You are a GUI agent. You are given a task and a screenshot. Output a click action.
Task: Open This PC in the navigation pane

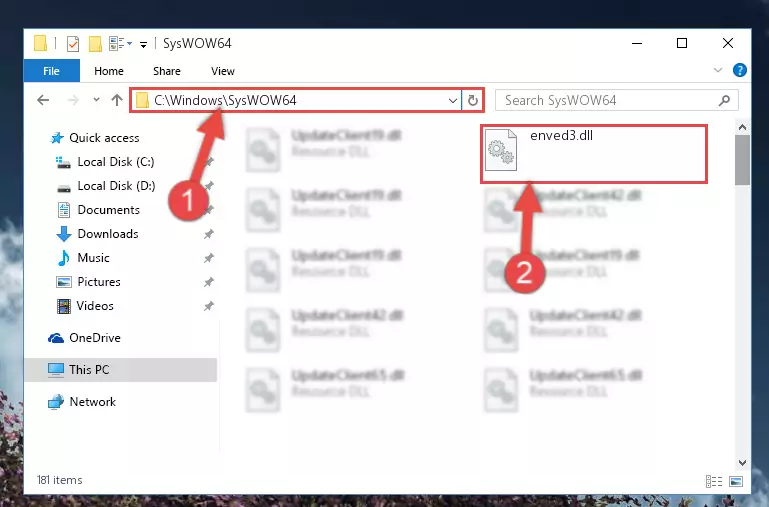121,370
